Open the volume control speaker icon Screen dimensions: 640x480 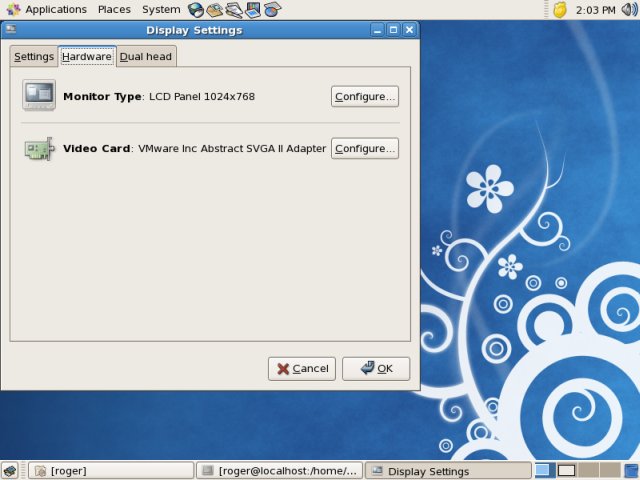(x=630, y=10)
